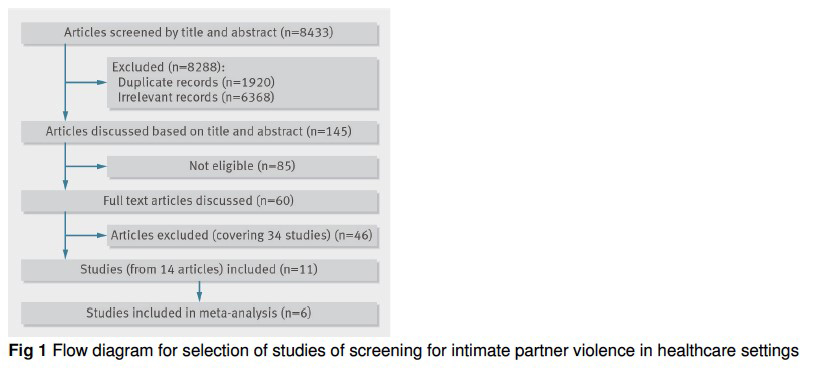Select 'Full text articles discussed (n=60)' box
The image size is (815, 374).
[199, 201]
